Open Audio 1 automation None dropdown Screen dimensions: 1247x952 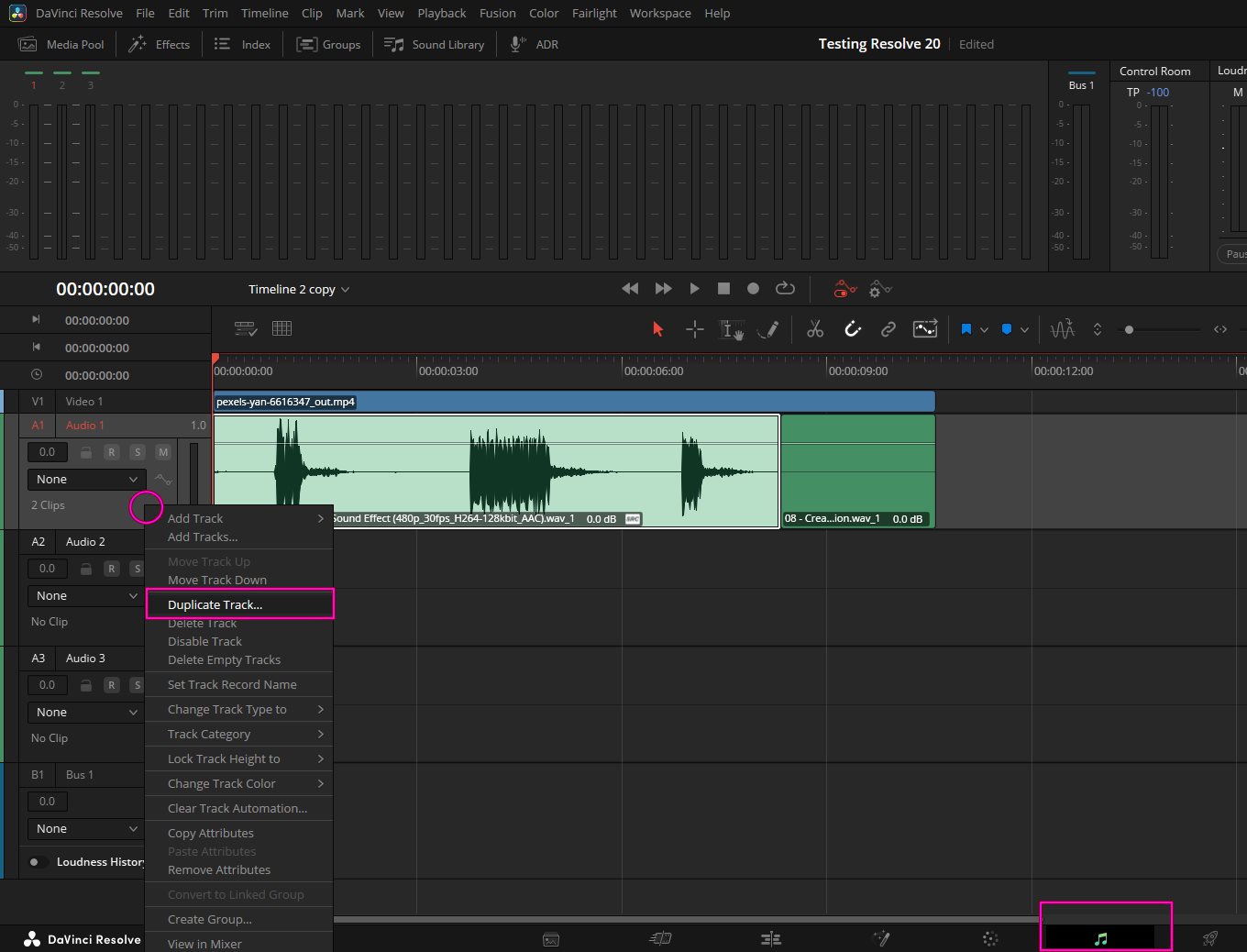pyautogui.click(x=86, y=480)
